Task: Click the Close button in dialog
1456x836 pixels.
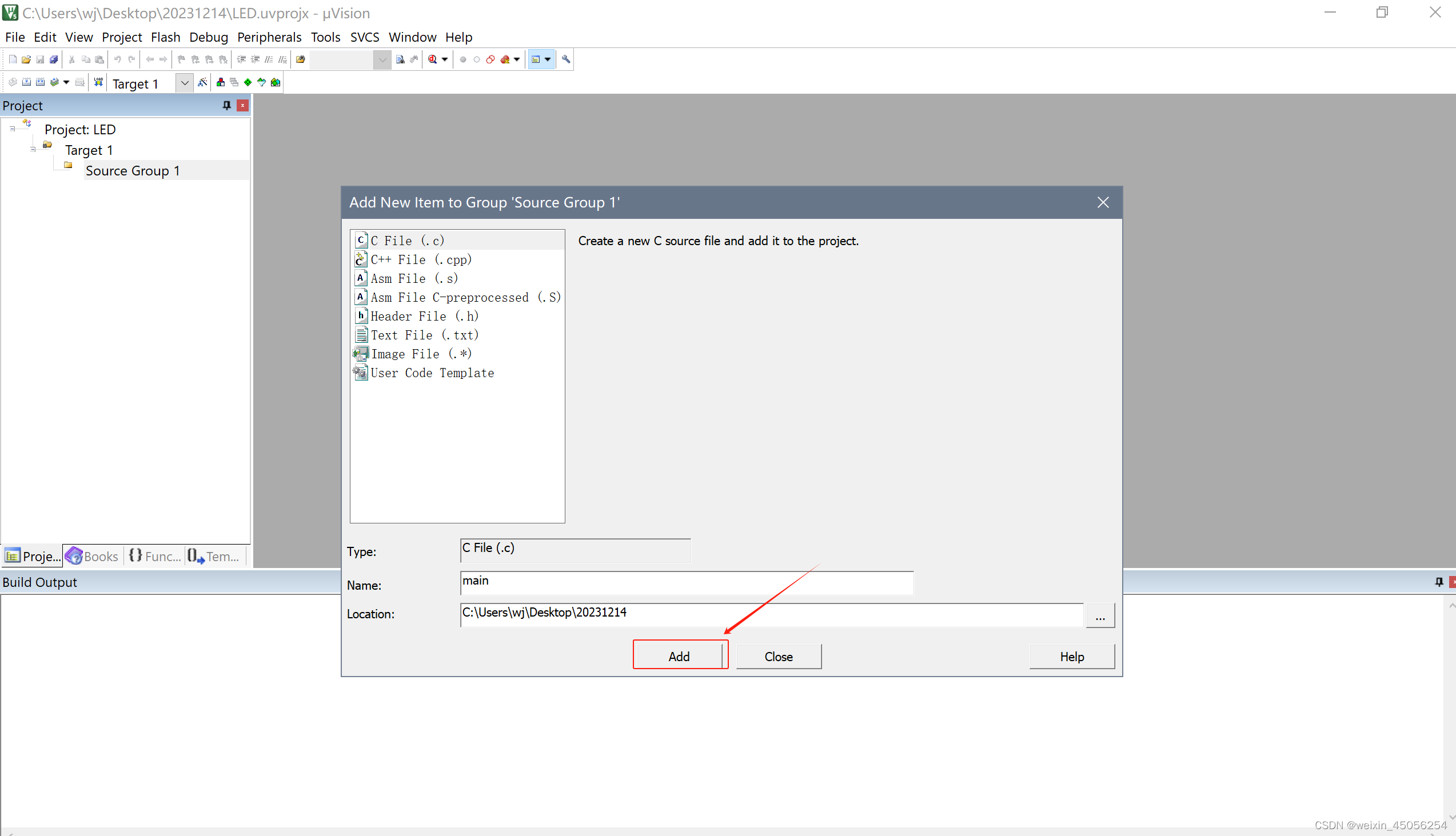Action: [x=778, y=656]
